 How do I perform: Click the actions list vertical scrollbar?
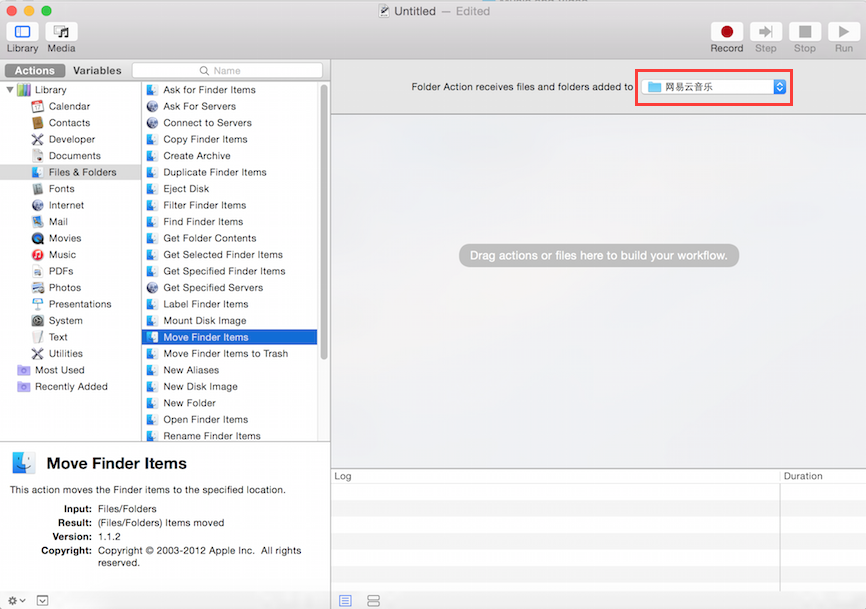(324, 221)
